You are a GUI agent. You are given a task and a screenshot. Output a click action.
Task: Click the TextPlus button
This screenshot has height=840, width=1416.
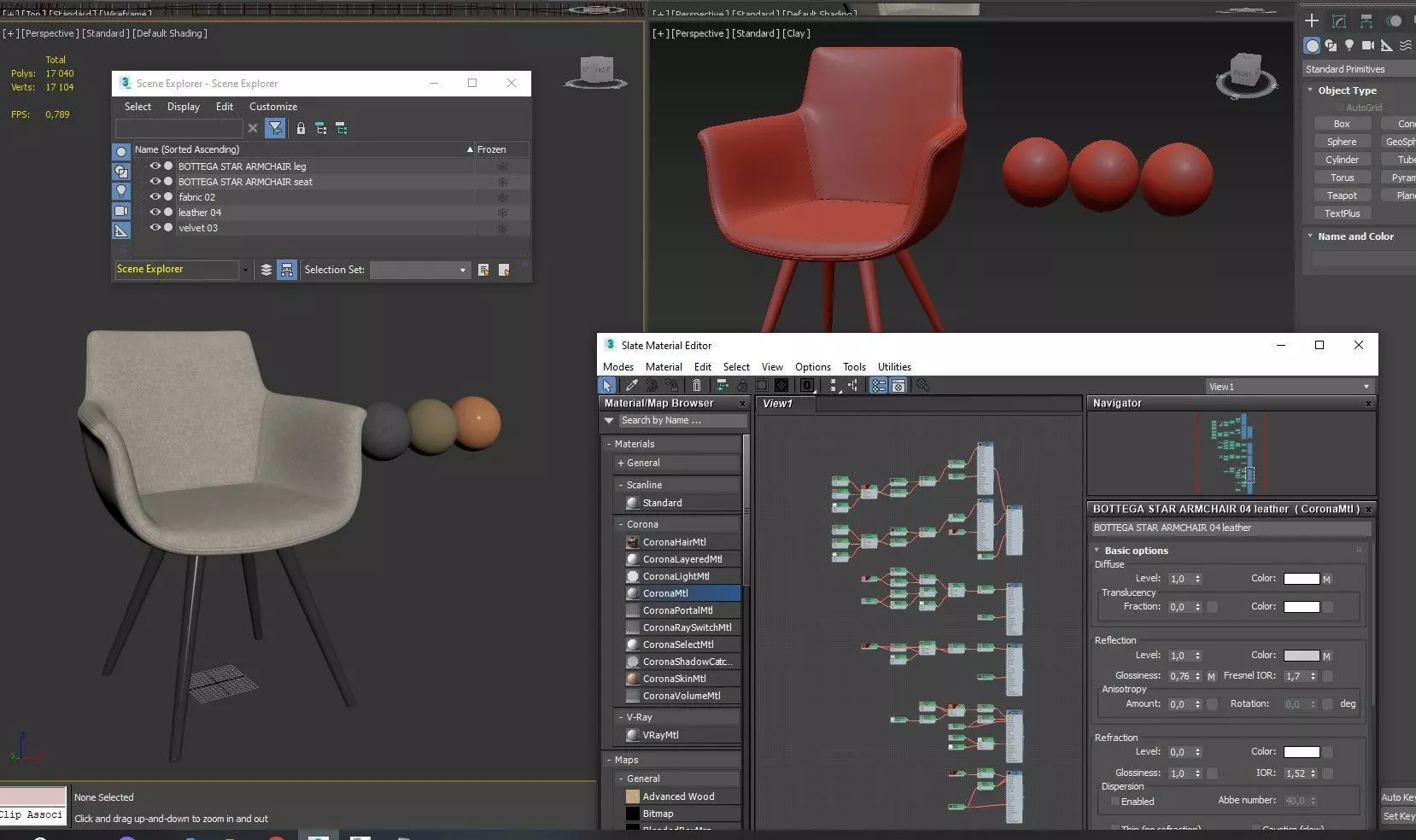pyautogui.click(x=1342, y=213)
